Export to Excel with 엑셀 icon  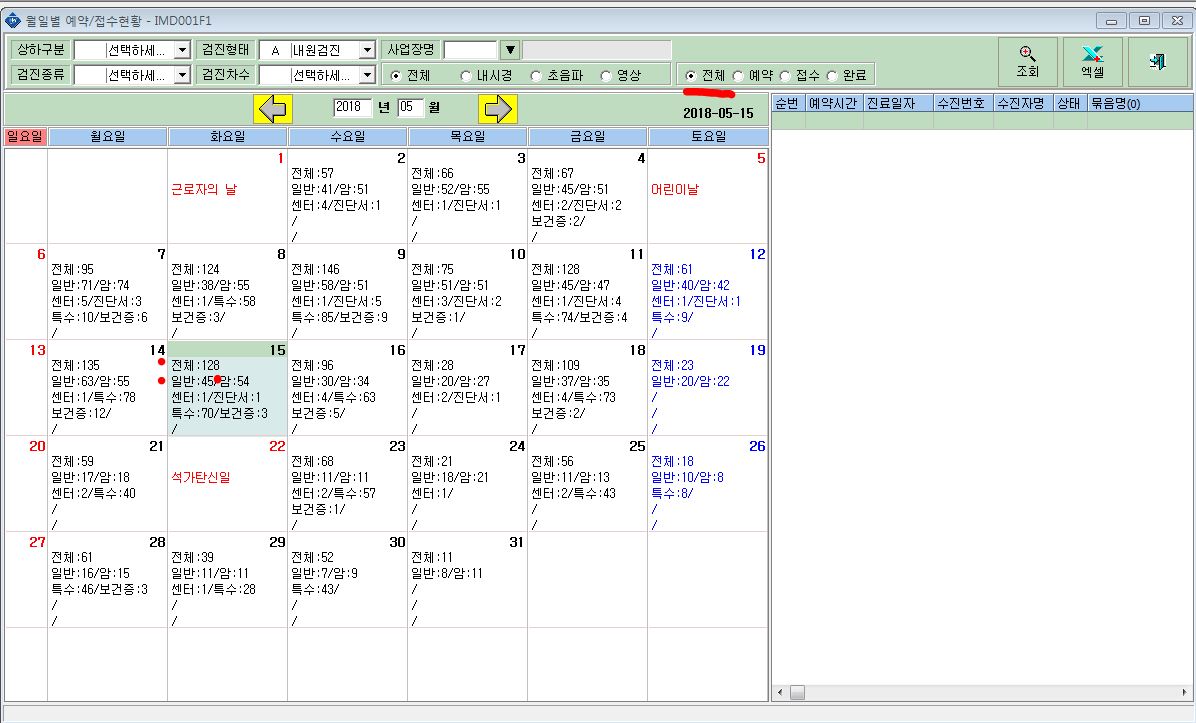[x=1092, y=62]
